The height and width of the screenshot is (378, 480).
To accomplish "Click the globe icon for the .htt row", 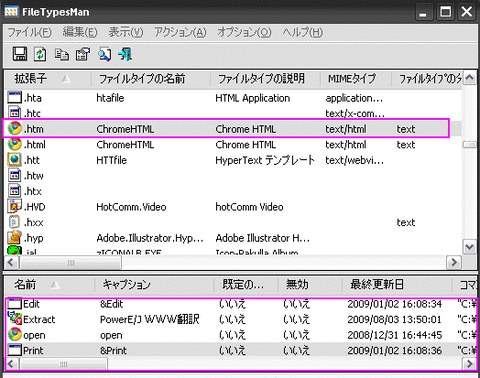I will pyautogui.click(x=15, y=160).
